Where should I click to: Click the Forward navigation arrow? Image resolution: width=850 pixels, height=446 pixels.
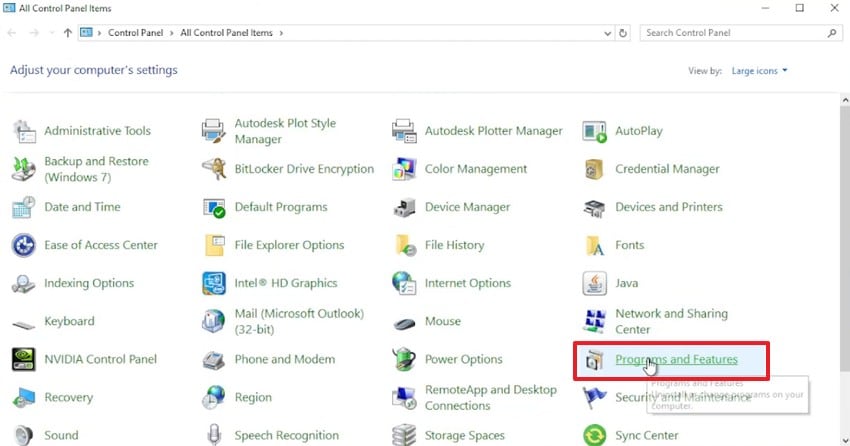34,33
